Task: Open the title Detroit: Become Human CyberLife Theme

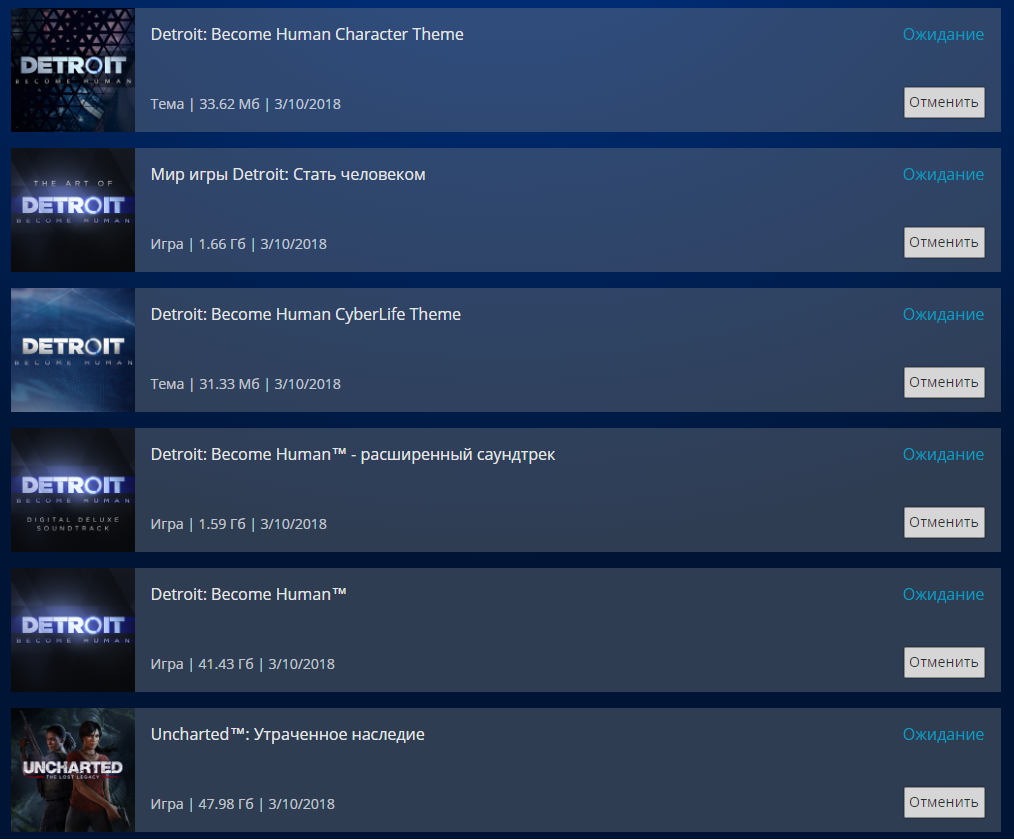Action: (x=306, y=314)
